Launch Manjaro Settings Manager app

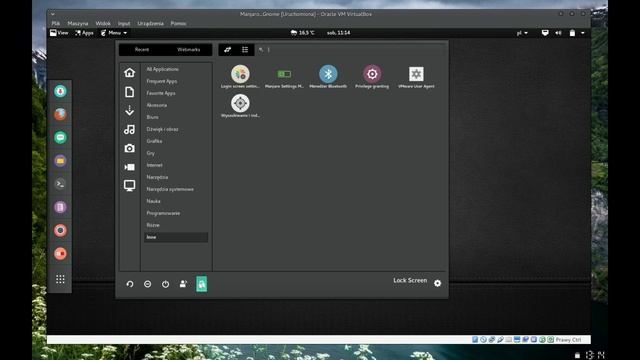(x=284, y=76)
